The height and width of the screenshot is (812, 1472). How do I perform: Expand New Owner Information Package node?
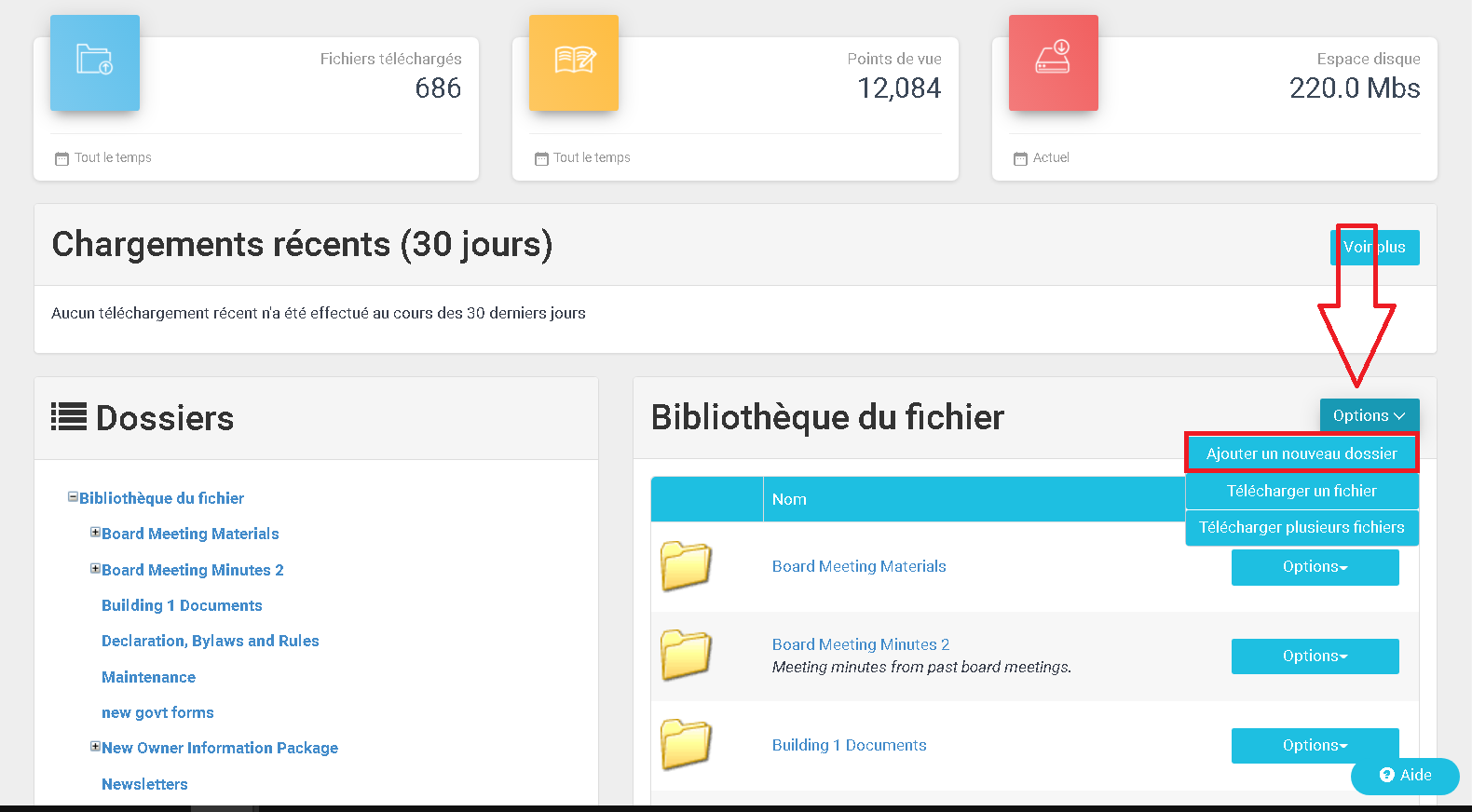point(95,747)
